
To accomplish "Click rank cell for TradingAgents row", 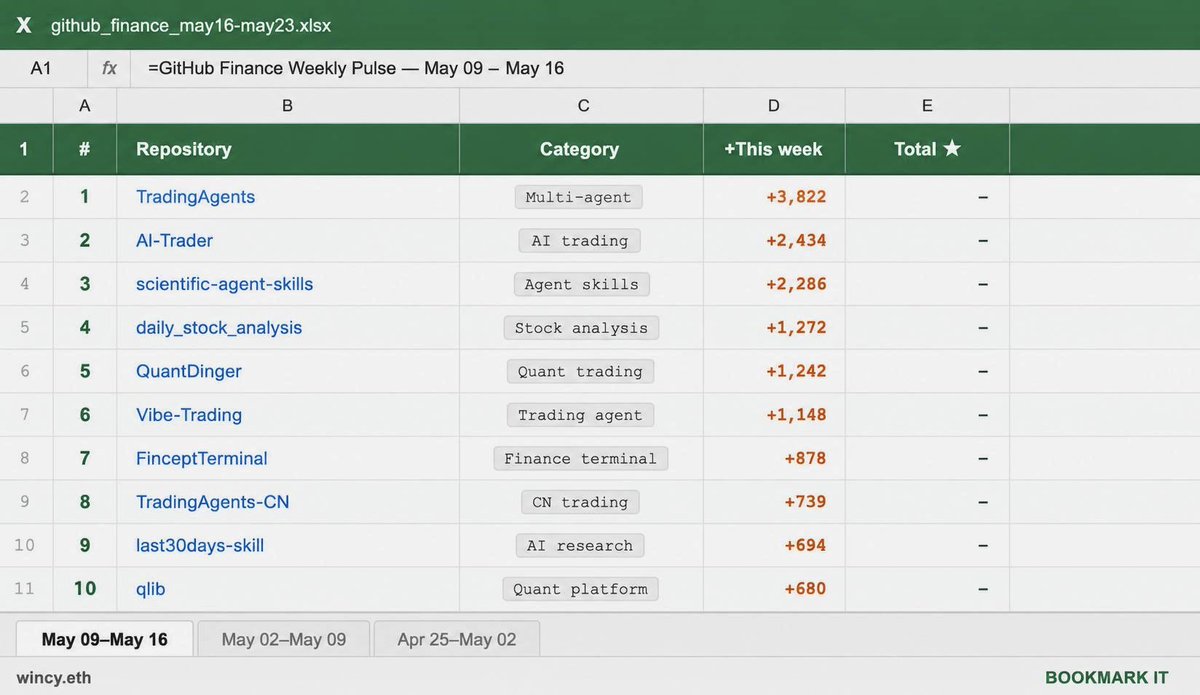I will pos(85,197).
